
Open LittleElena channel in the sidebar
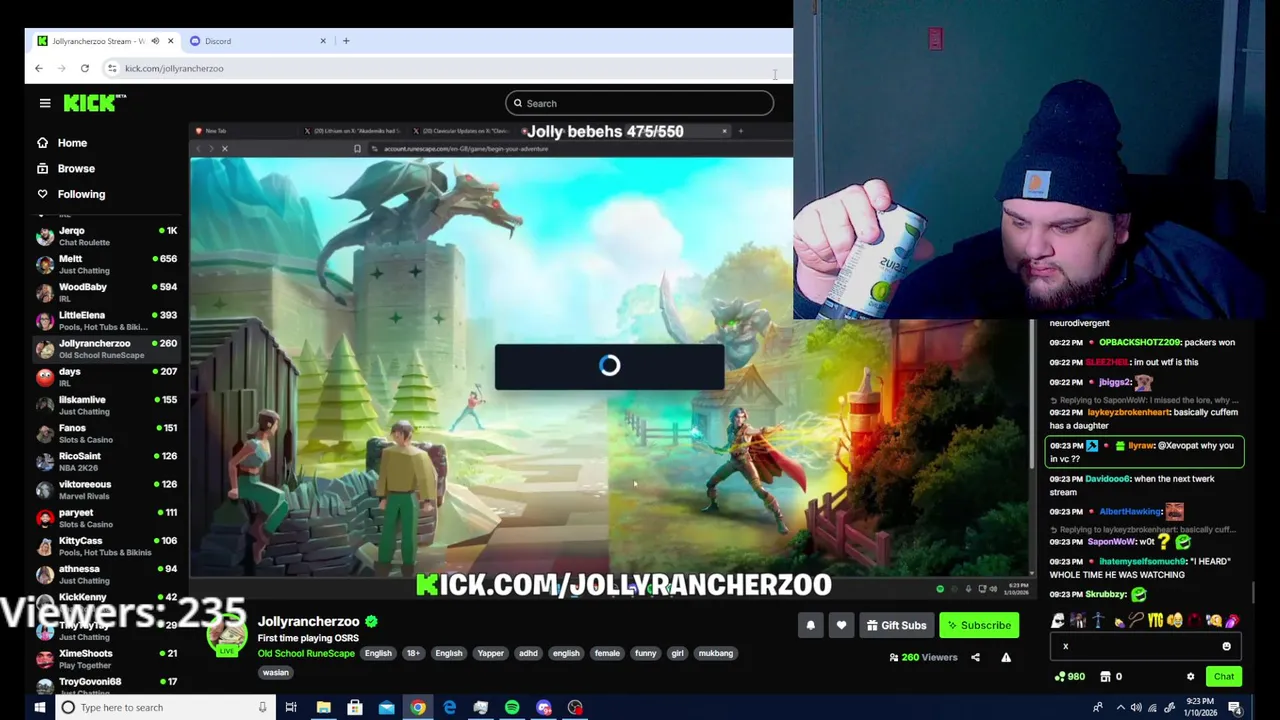click(107, 320)
